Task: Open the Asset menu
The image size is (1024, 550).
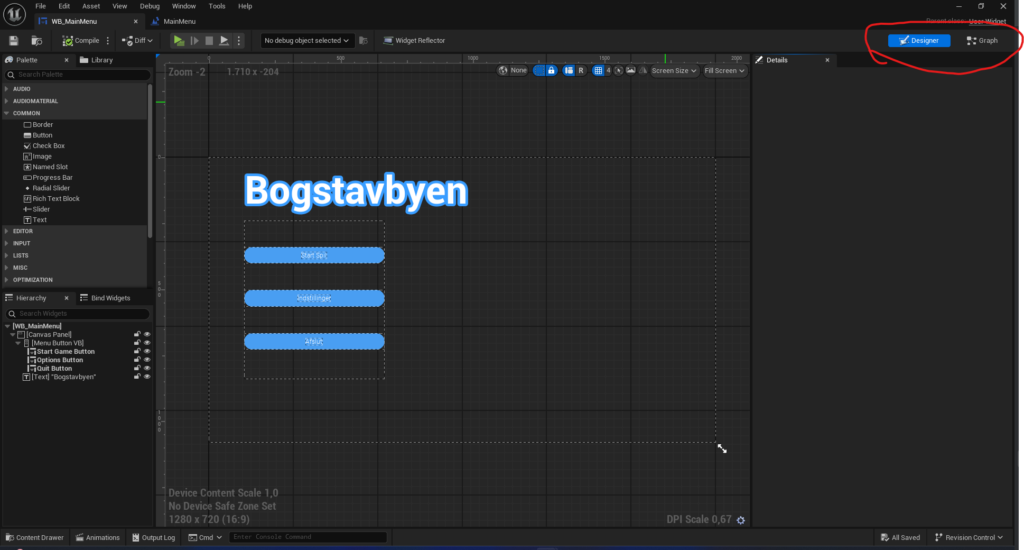Action: 91,6
